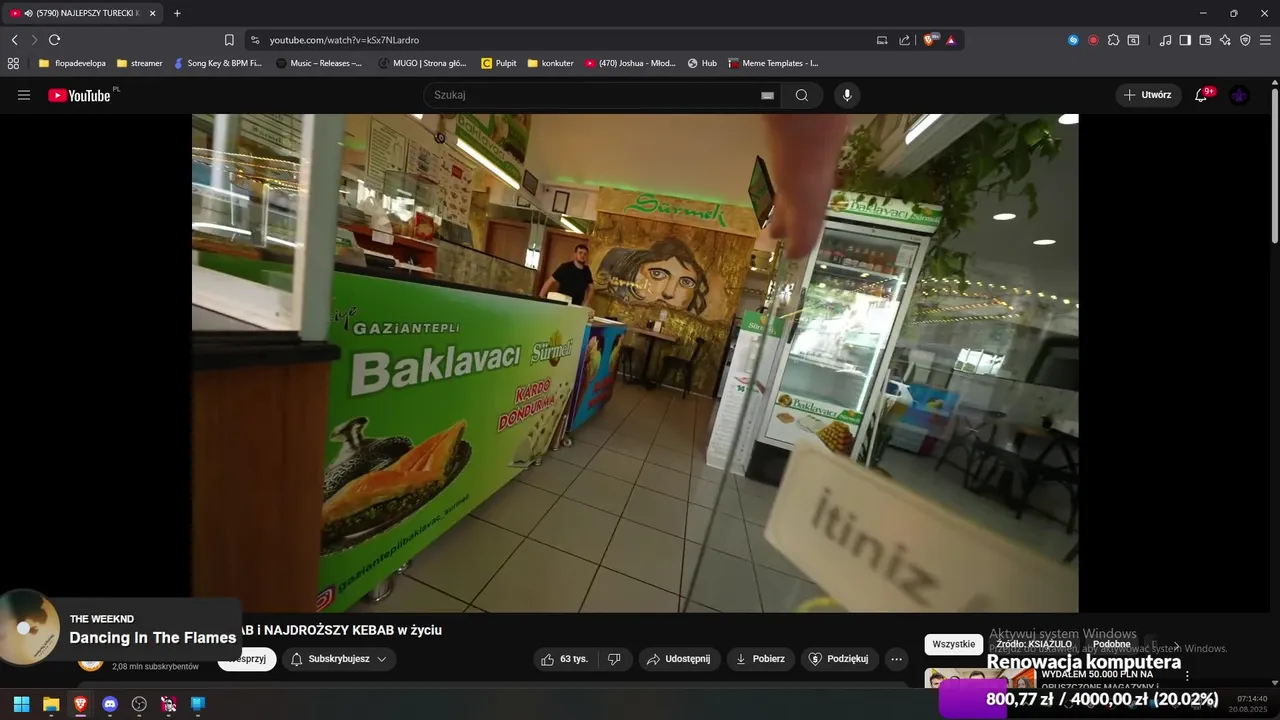This screenshot has width=1280, height=720.
Task: Click the Utwórz create button
Action: coord(1148,95)
